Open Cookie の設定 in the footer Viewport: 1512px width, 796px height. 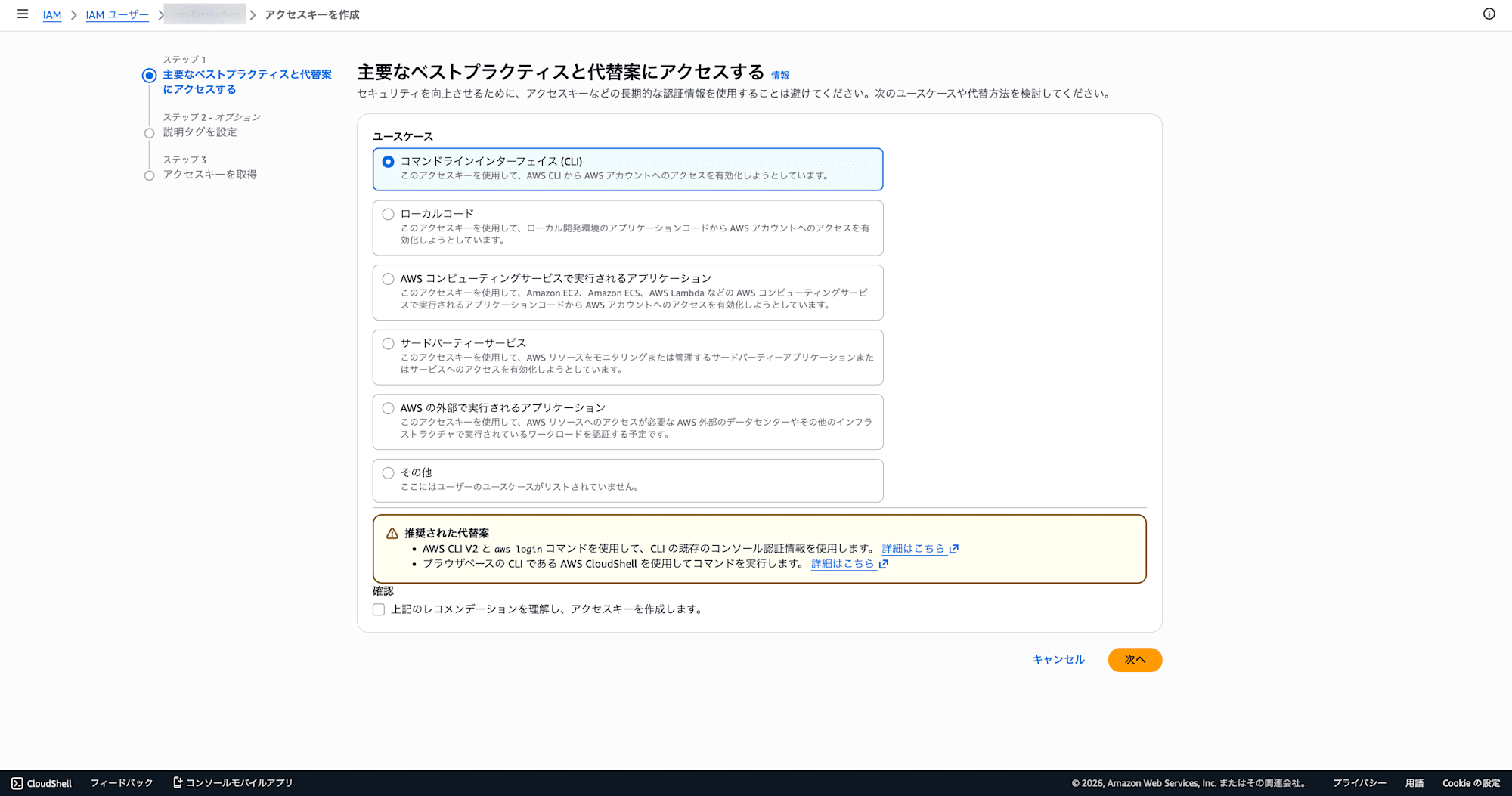pyautogui.click(x=1471, y=783)
